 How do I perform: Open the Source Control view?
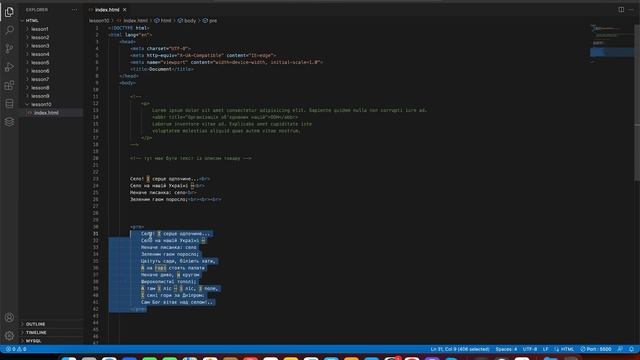tap(9, 49)
